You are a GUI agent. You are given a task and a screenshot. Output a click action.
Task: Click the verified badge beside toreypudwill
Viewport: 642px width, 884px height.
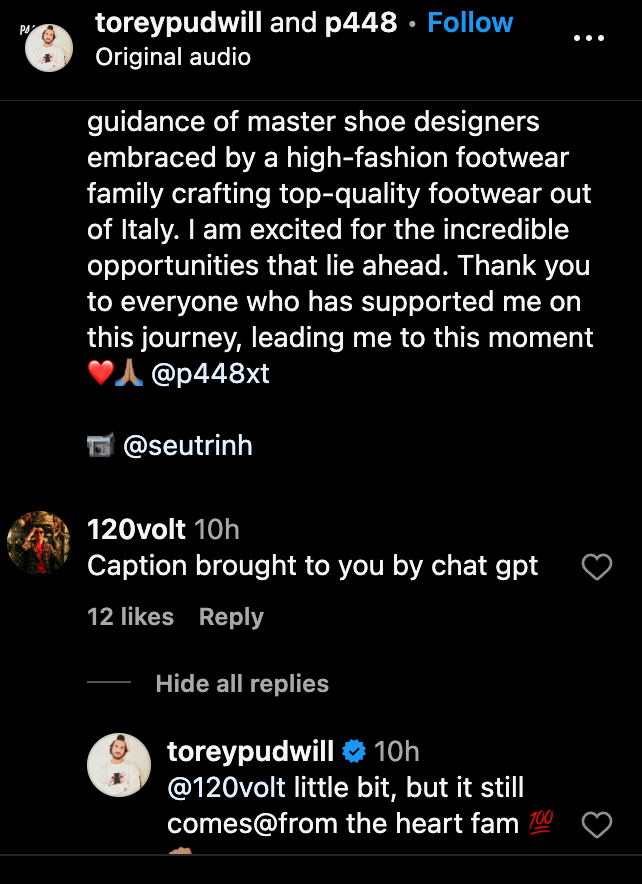coord(353,751)
